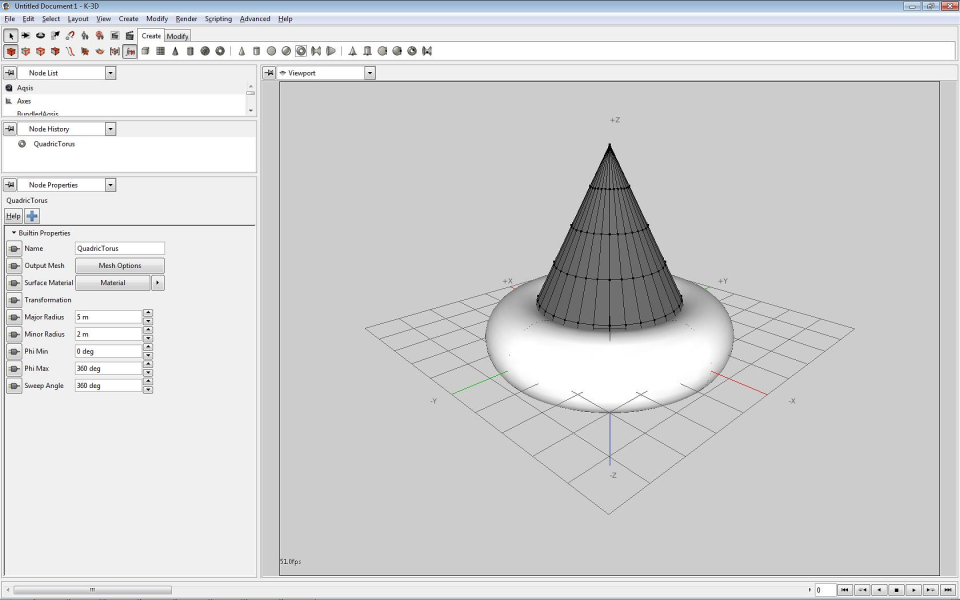
Task: Select the Rotate tool
Action: pos(41,35)
